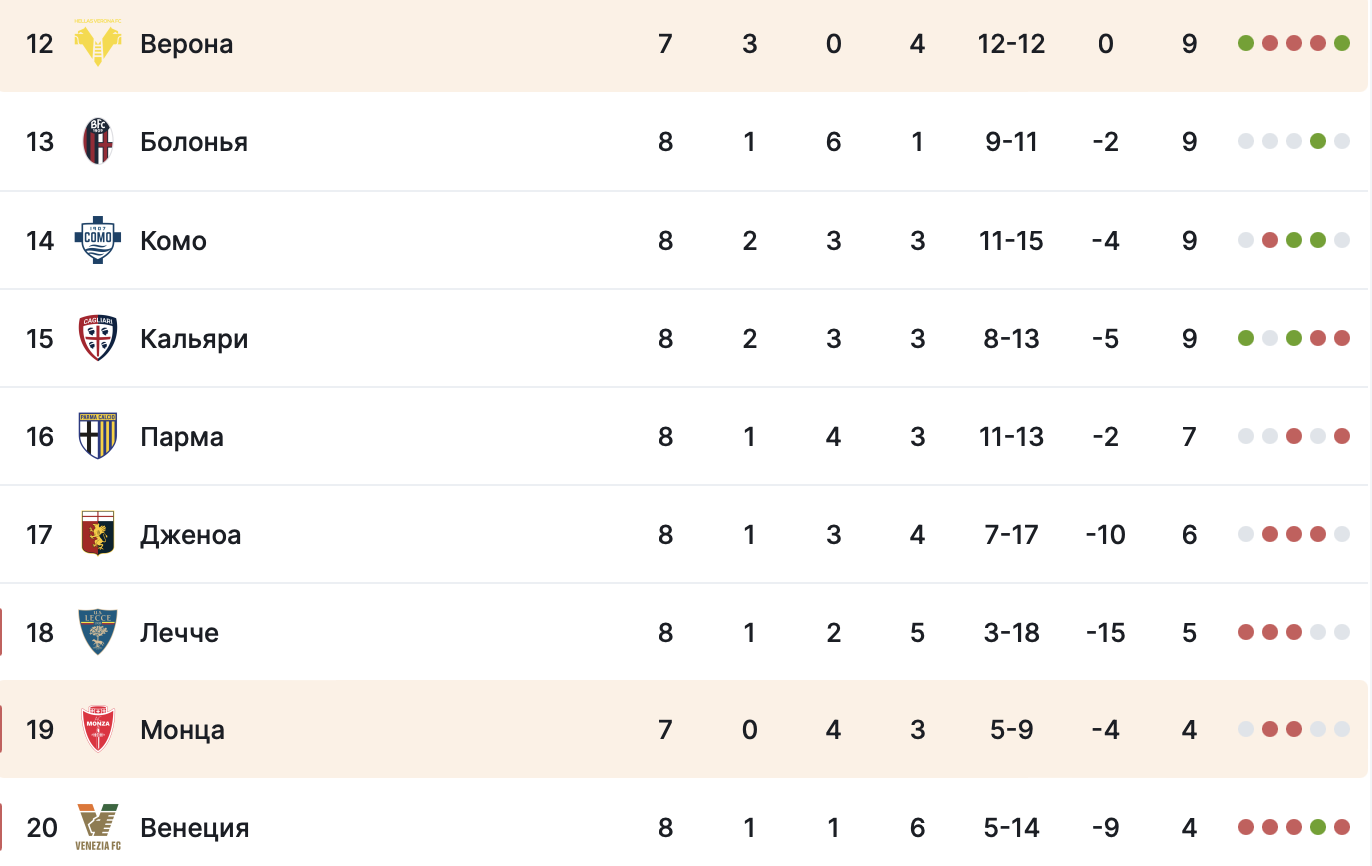
Task: Click Monza's 5-9 goals score cell
Action: [1011, 730]
